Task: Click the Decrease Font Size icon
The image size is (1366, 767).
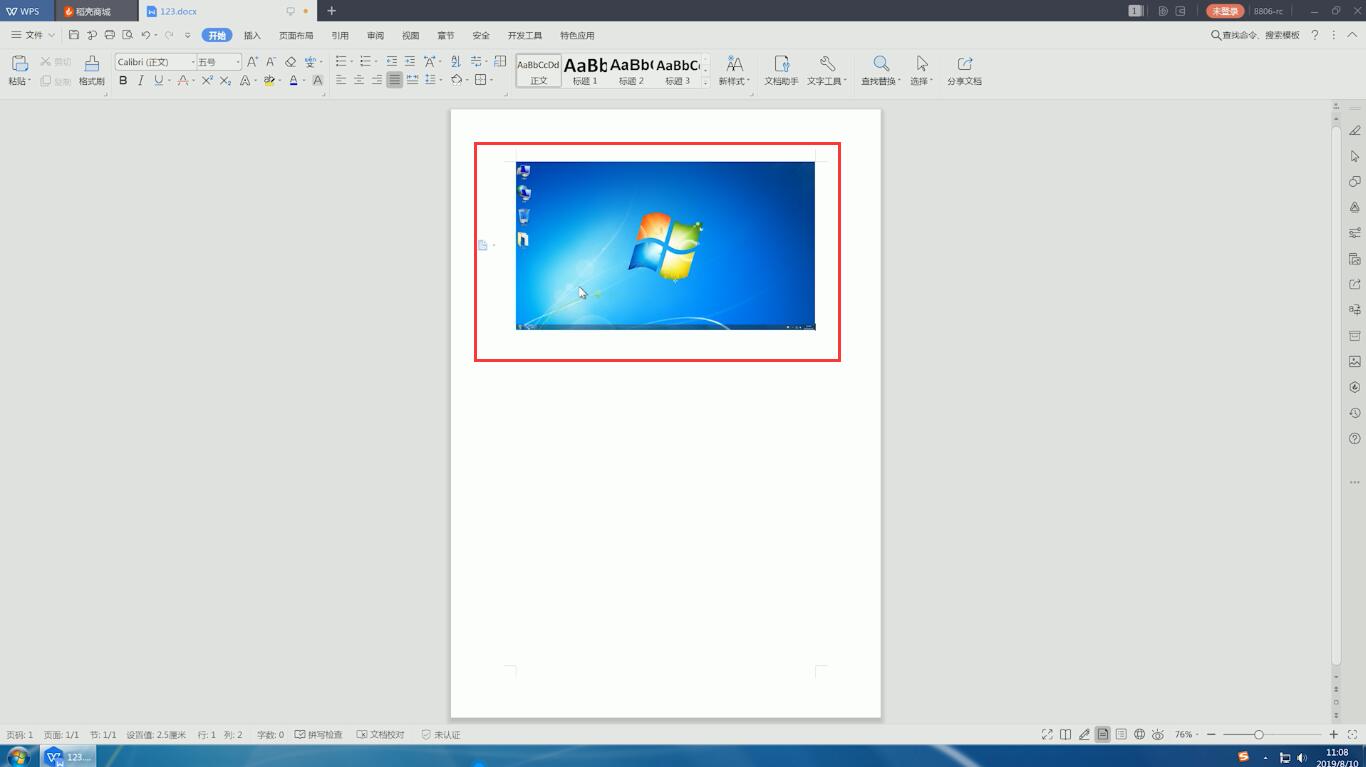Action: coord(270,62)
